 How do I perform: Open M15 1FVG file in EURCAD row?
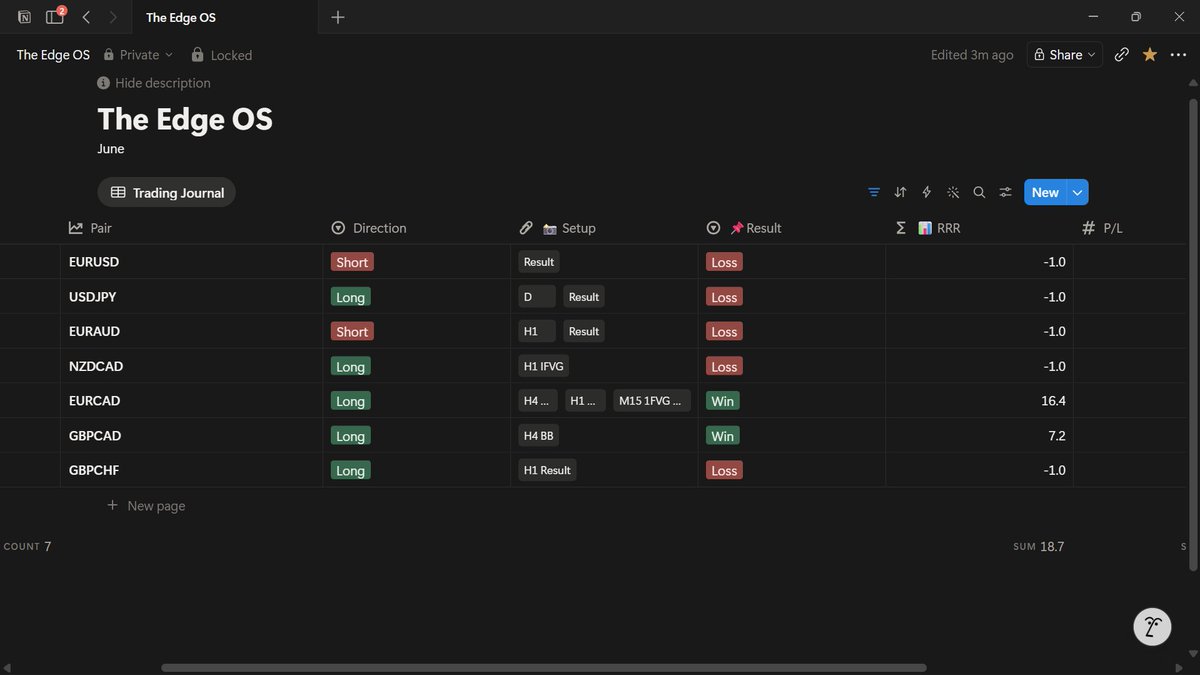tap(652, 401)
